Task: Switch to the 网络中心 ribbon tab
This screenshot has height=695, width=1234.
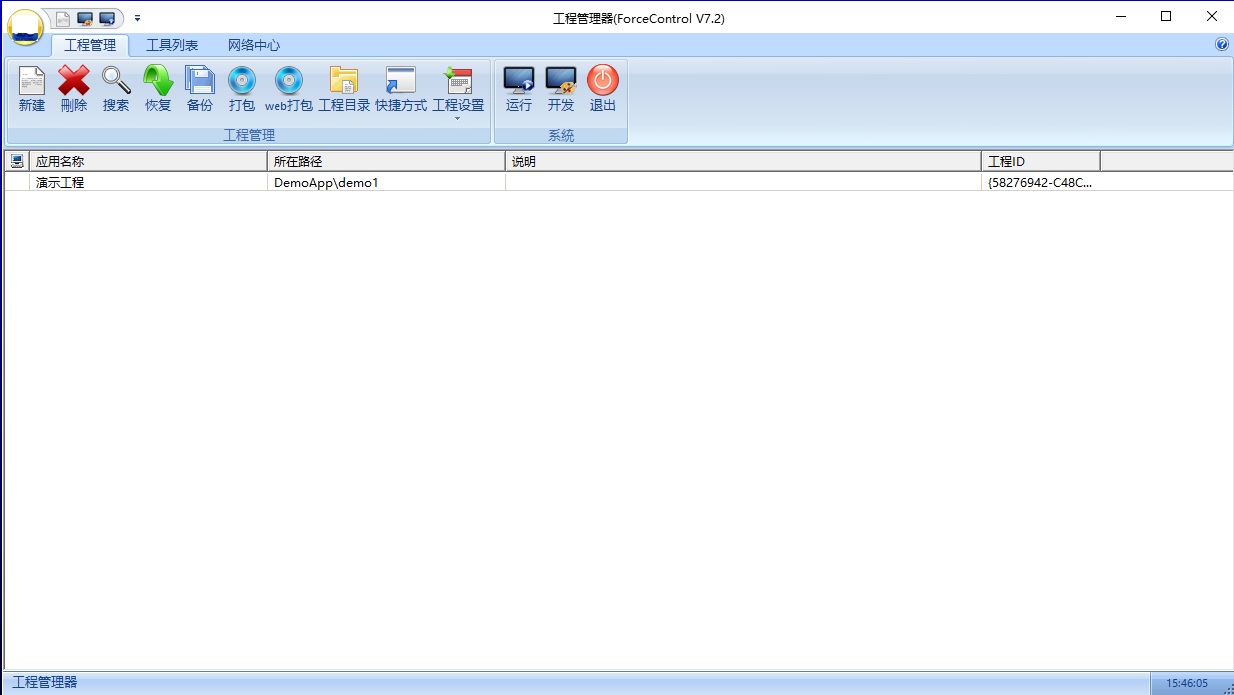Action: 254,45
